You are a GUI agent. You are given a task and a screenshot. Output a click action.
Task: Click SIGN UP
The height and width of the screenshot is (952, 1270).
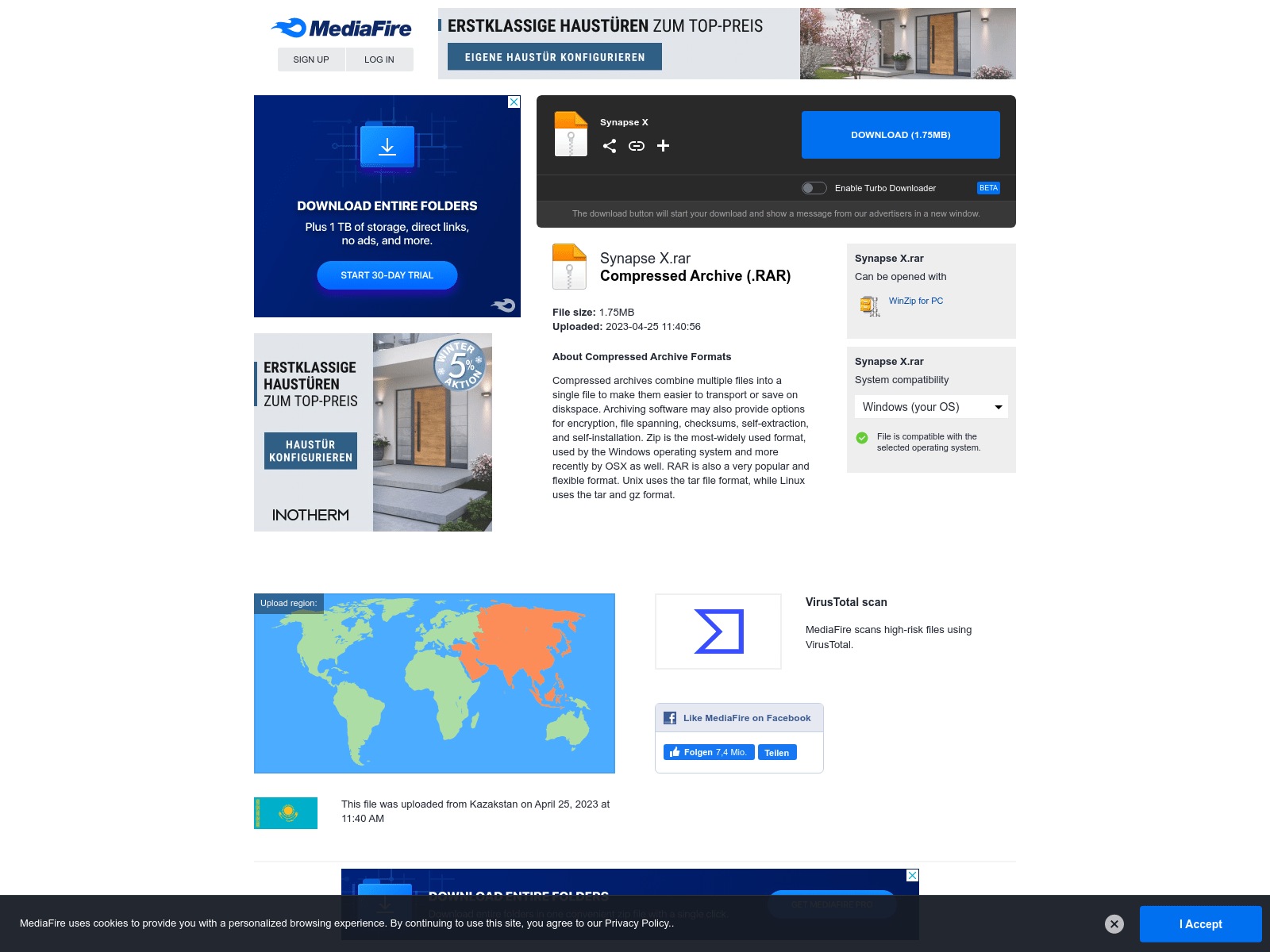(x=311, y=59)
